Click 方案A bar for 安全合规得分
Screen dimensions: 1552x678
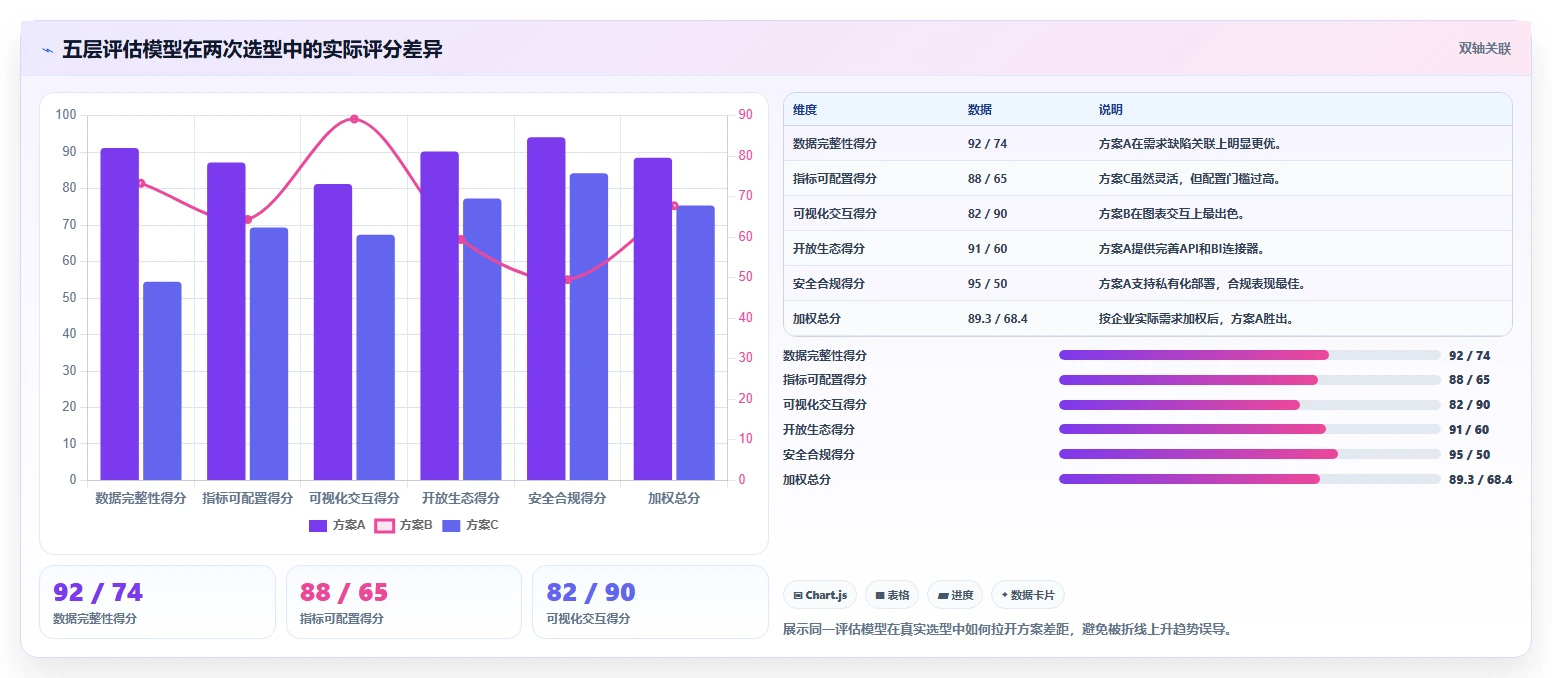tap(546, 309)
